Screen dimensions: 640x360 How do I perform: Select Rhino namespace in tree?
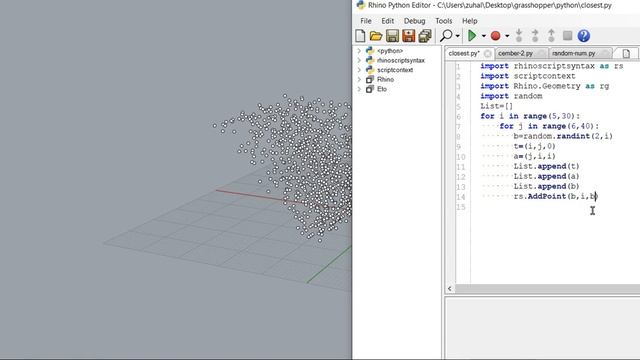385,80
